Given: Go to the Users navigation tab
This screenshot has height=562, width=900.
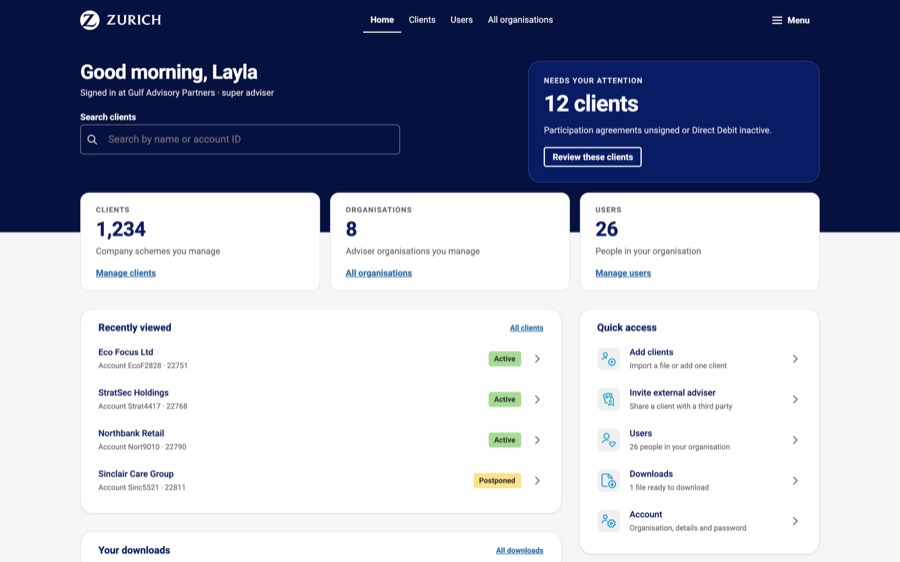Looking at the screenshot, I should tap(461, 20).
